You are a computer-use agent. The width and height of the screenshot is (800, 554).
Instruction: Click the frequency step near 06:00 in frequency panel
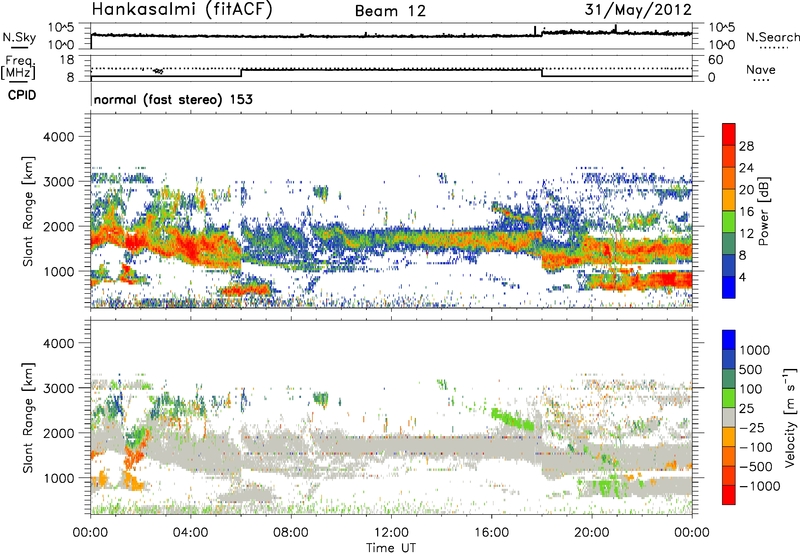coord(241,73)
